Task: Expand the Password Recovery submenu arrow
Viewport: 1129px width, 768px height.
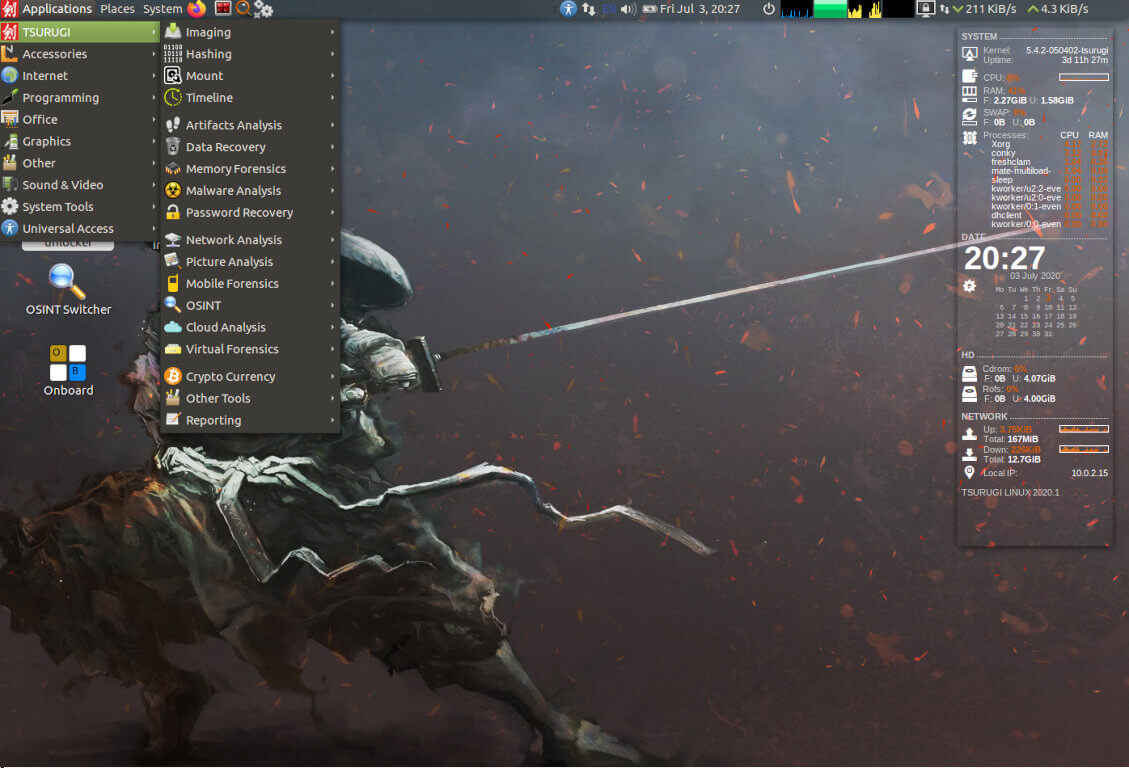Action: [333, 212]
